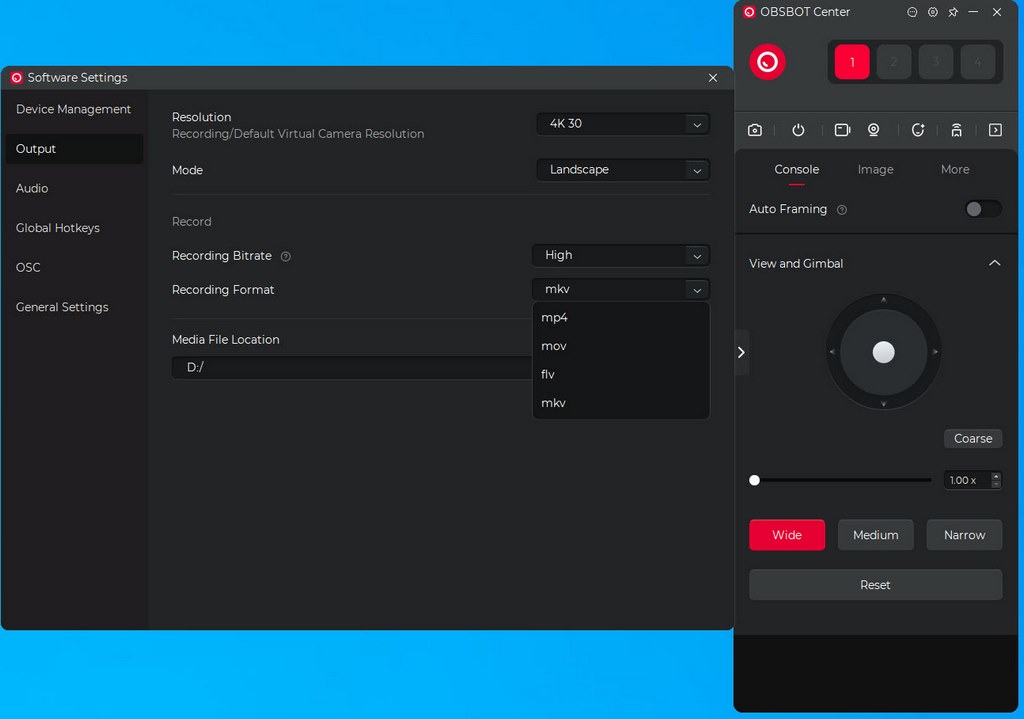Collapse the View and Gimbal section

pyautogui.click(x=994, y=263)
